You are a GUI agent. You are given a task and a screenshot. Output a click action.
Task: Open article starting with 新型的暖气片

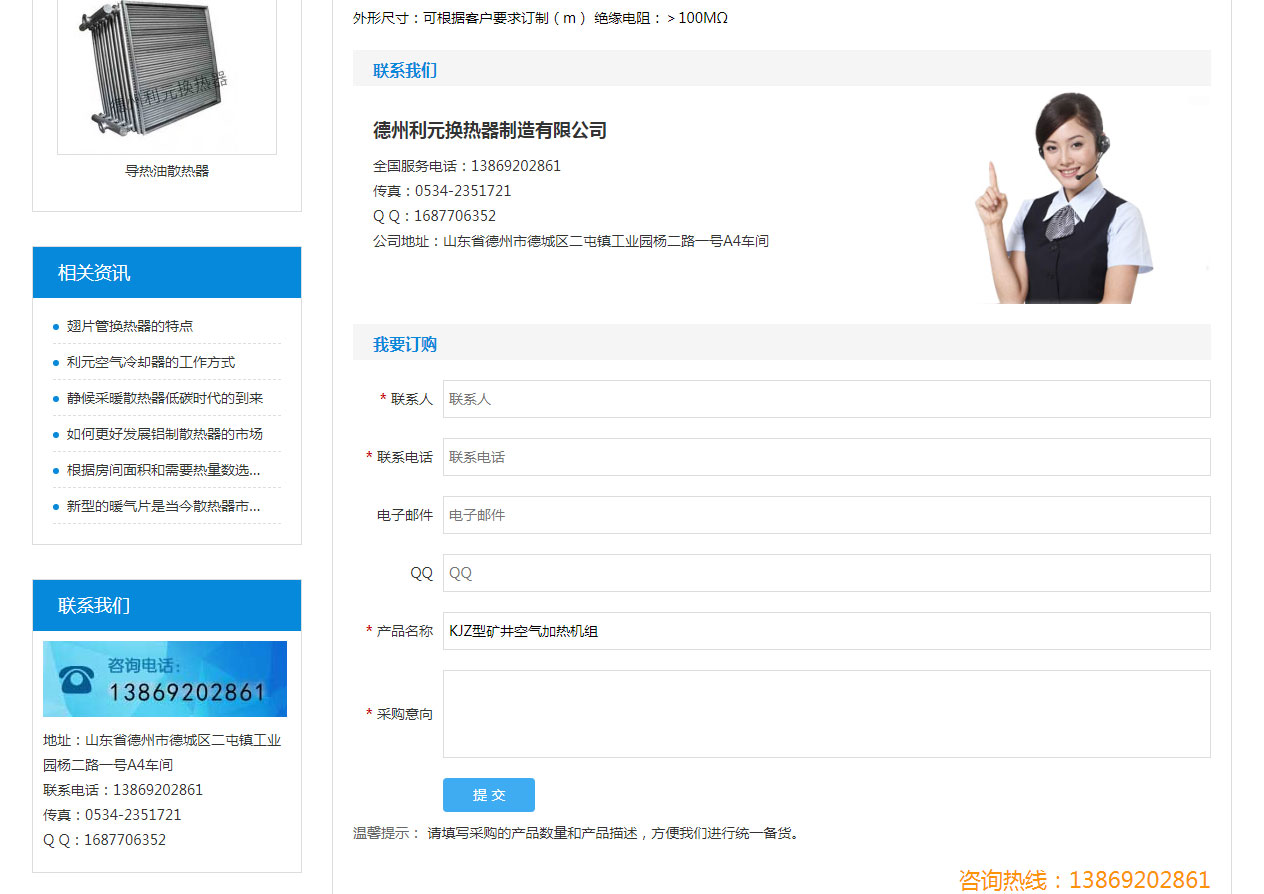(x=163, y=506)
